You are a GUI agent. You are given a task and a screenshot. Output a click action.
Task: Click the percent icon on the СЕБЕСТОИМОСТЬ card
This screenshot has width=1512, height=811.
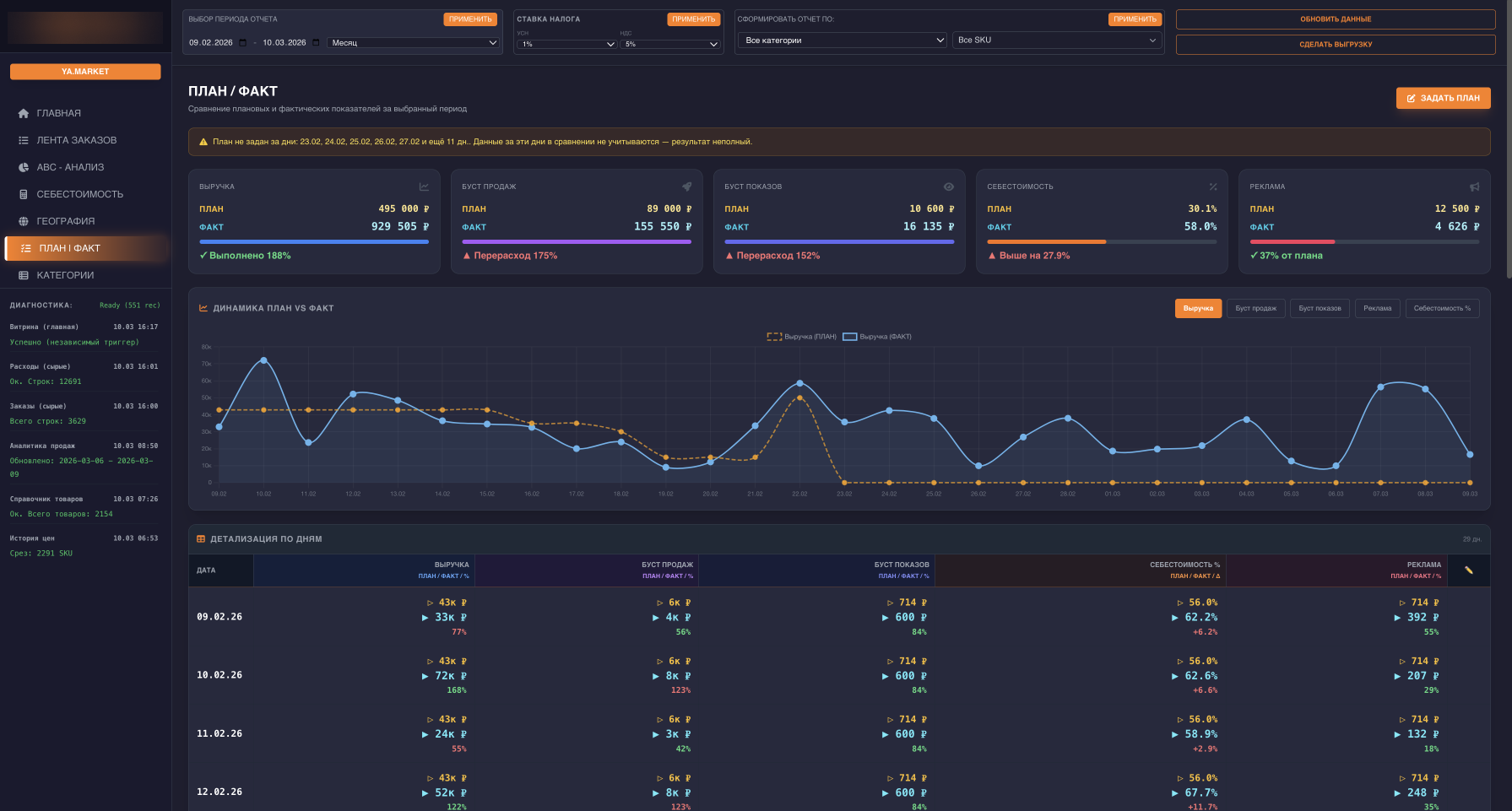[x=1212, y=187]
